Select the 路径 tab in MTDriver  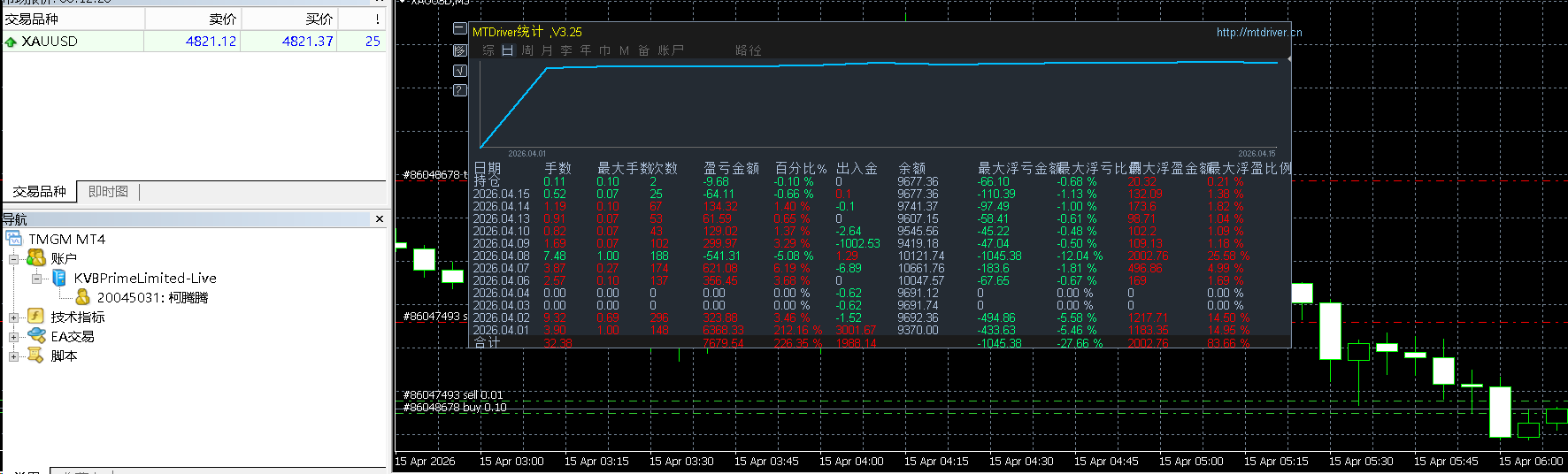click(749, 50)
